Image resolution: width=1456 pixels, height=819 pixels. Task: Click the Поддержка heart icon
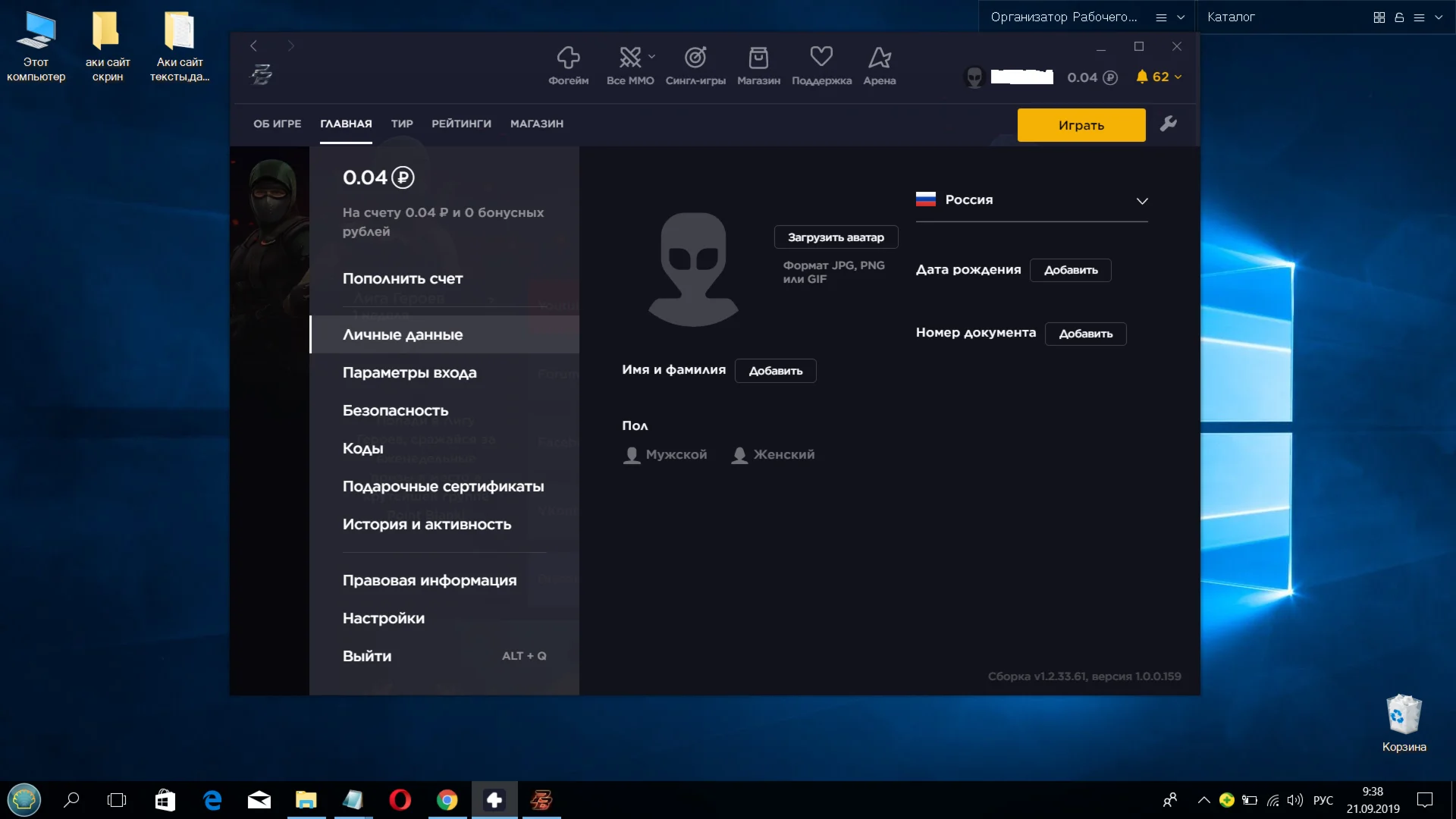821,58
